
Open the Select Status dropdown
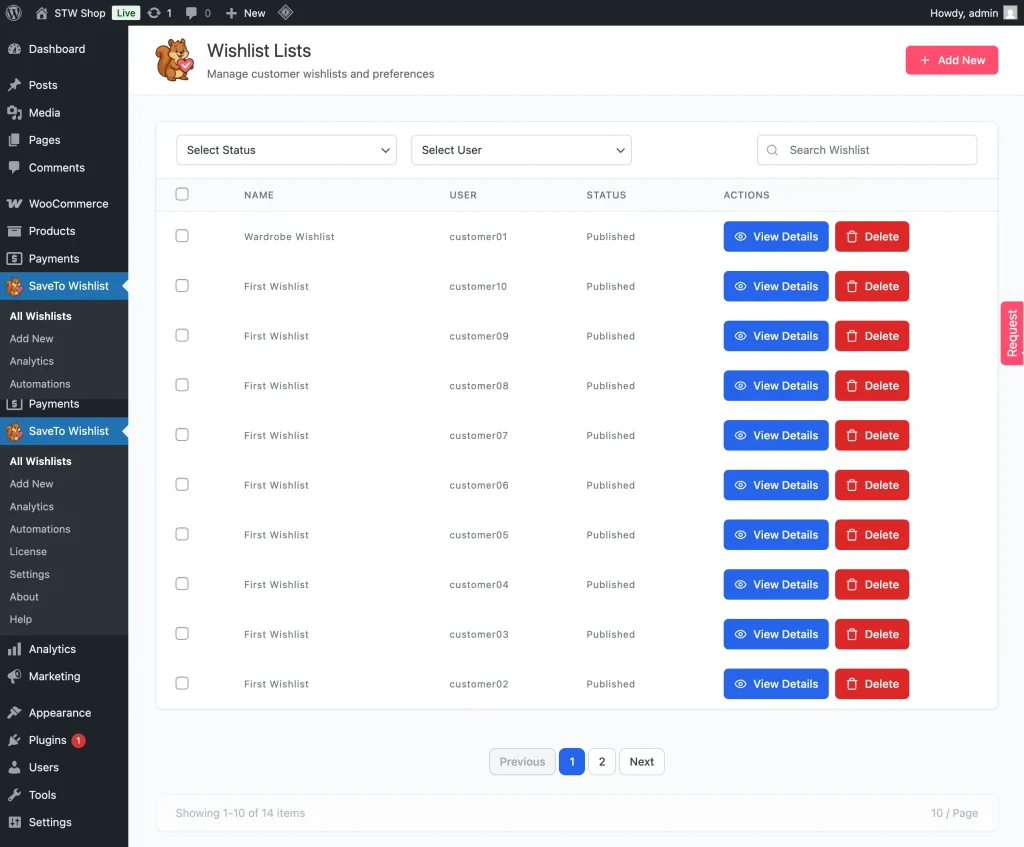[x=286, y=150]
